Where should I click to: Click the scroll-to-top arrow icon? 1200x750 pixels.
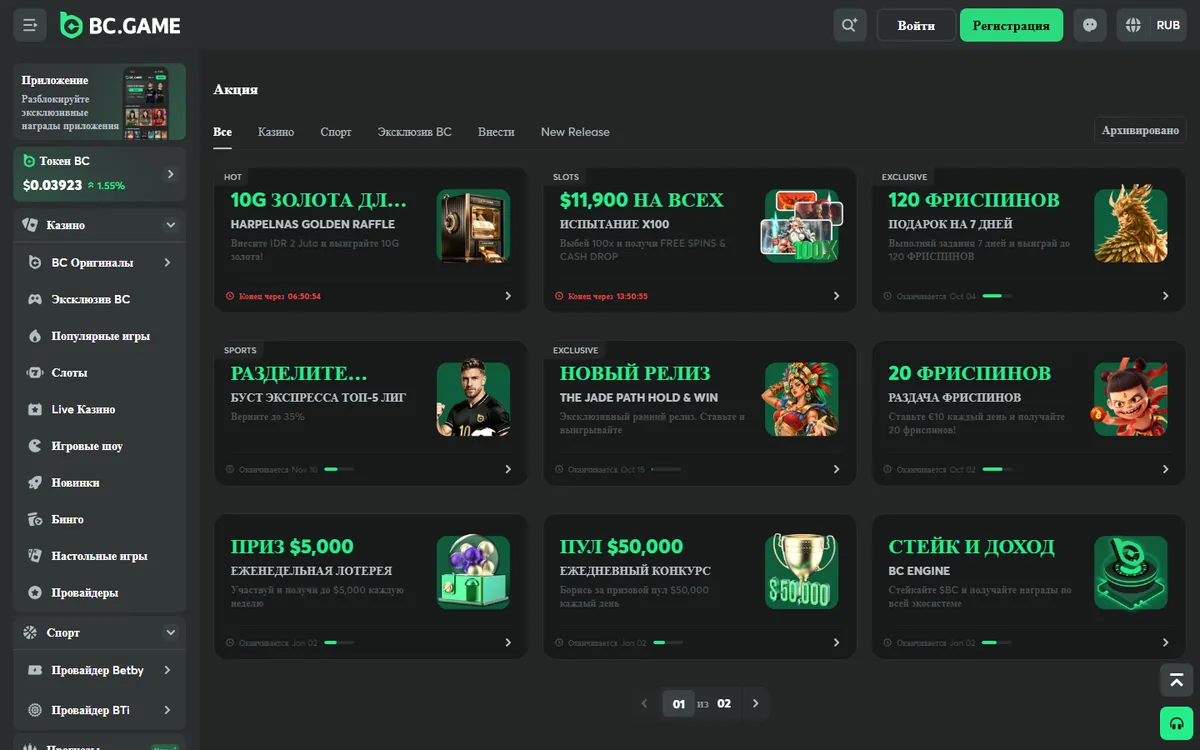pos(1176,680)
